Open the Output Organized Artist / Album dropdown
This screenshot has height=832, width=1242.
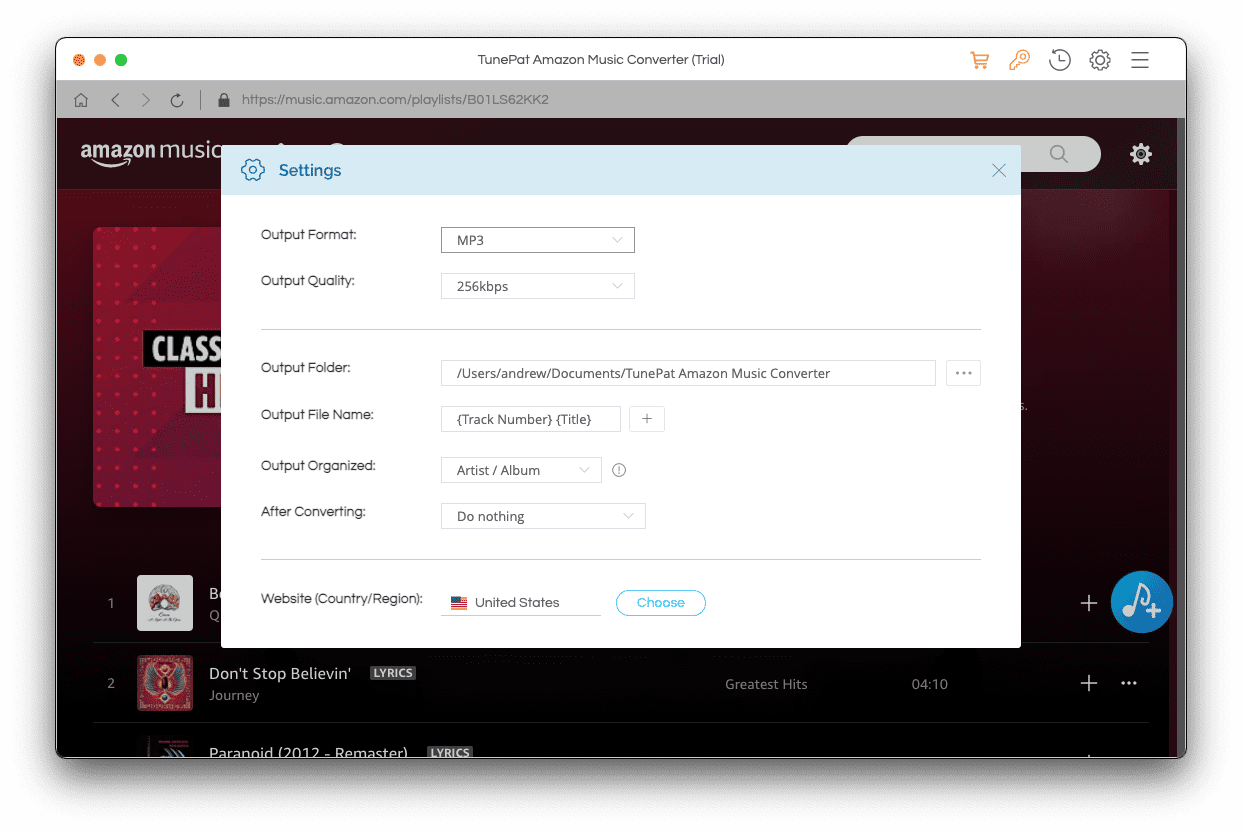521,470
